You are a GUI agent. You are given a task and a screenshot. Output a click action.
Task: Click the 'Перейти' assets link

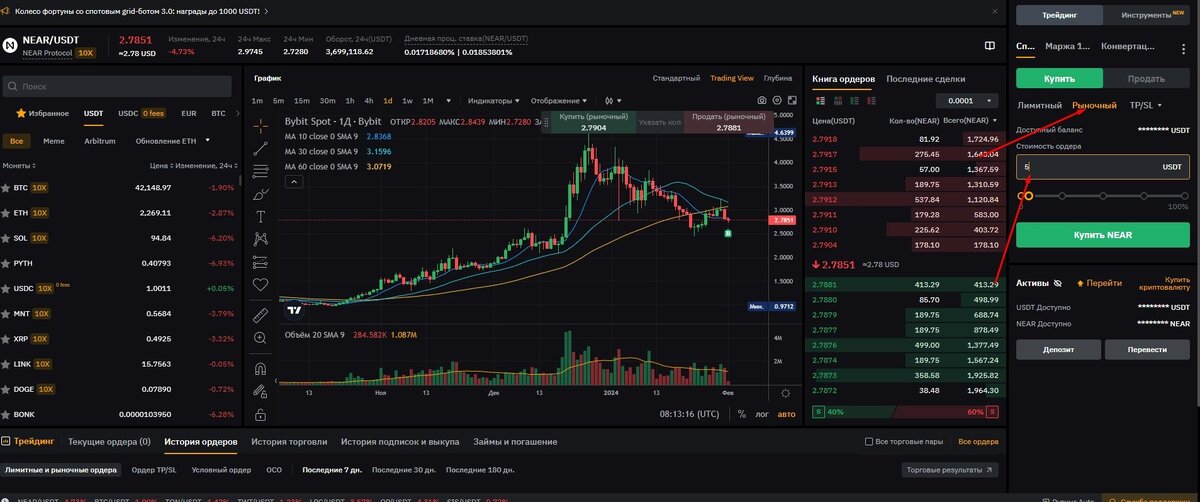pos(1099,283)
